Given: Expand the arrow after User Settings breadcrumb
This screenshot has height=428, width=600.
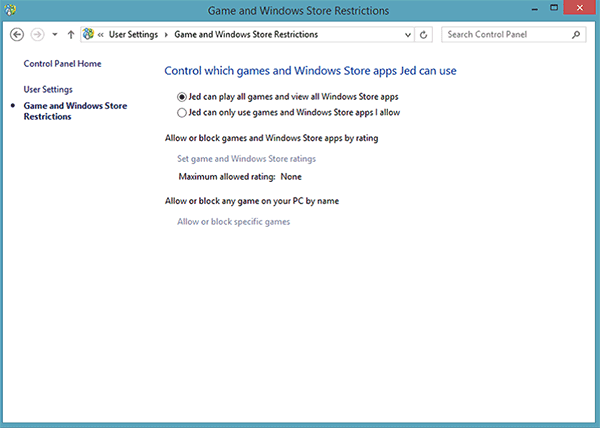Looking at the screenshot, I should click(166, 34).
